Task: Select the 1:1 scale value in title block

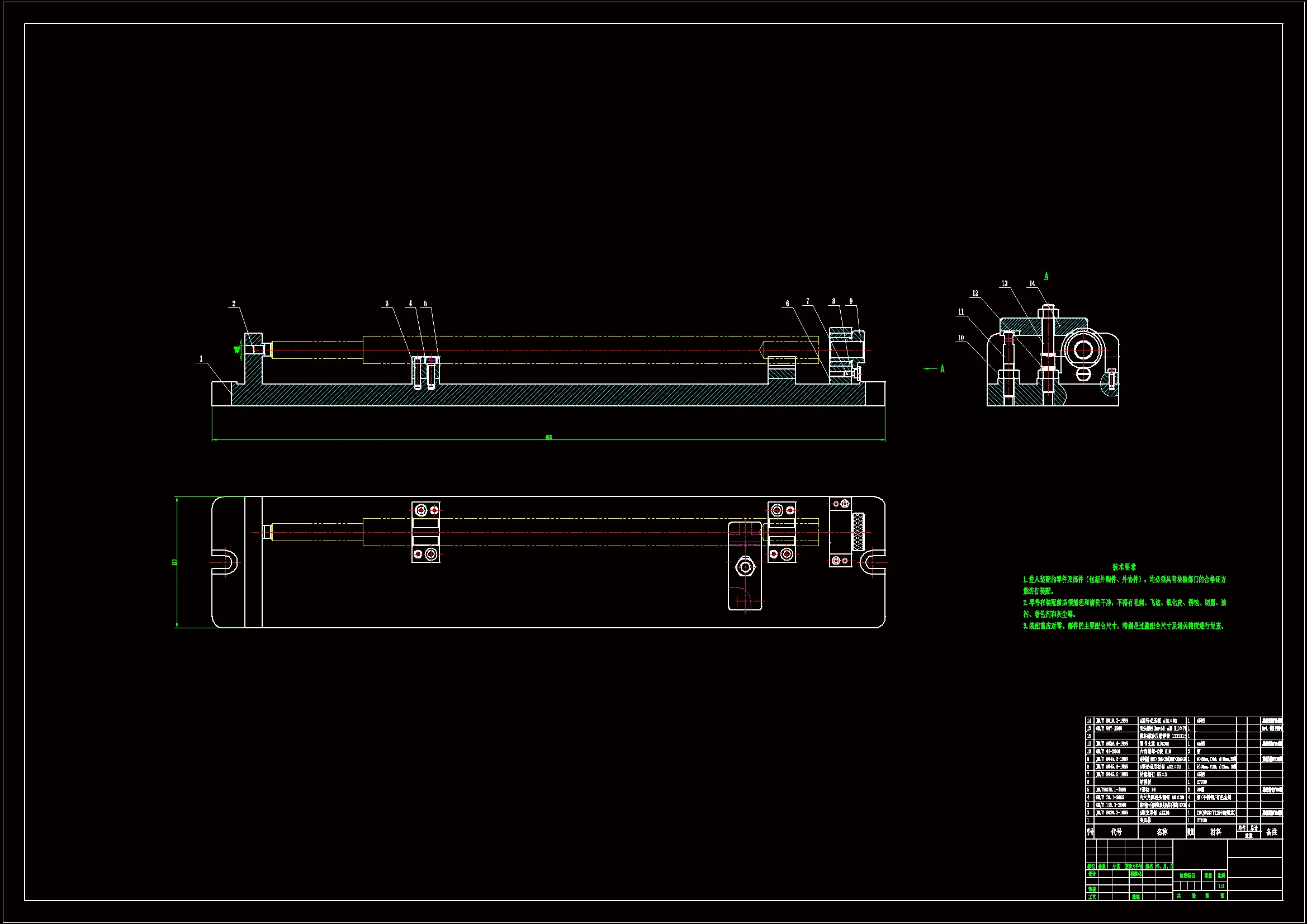Action: tap(1221, 886)
